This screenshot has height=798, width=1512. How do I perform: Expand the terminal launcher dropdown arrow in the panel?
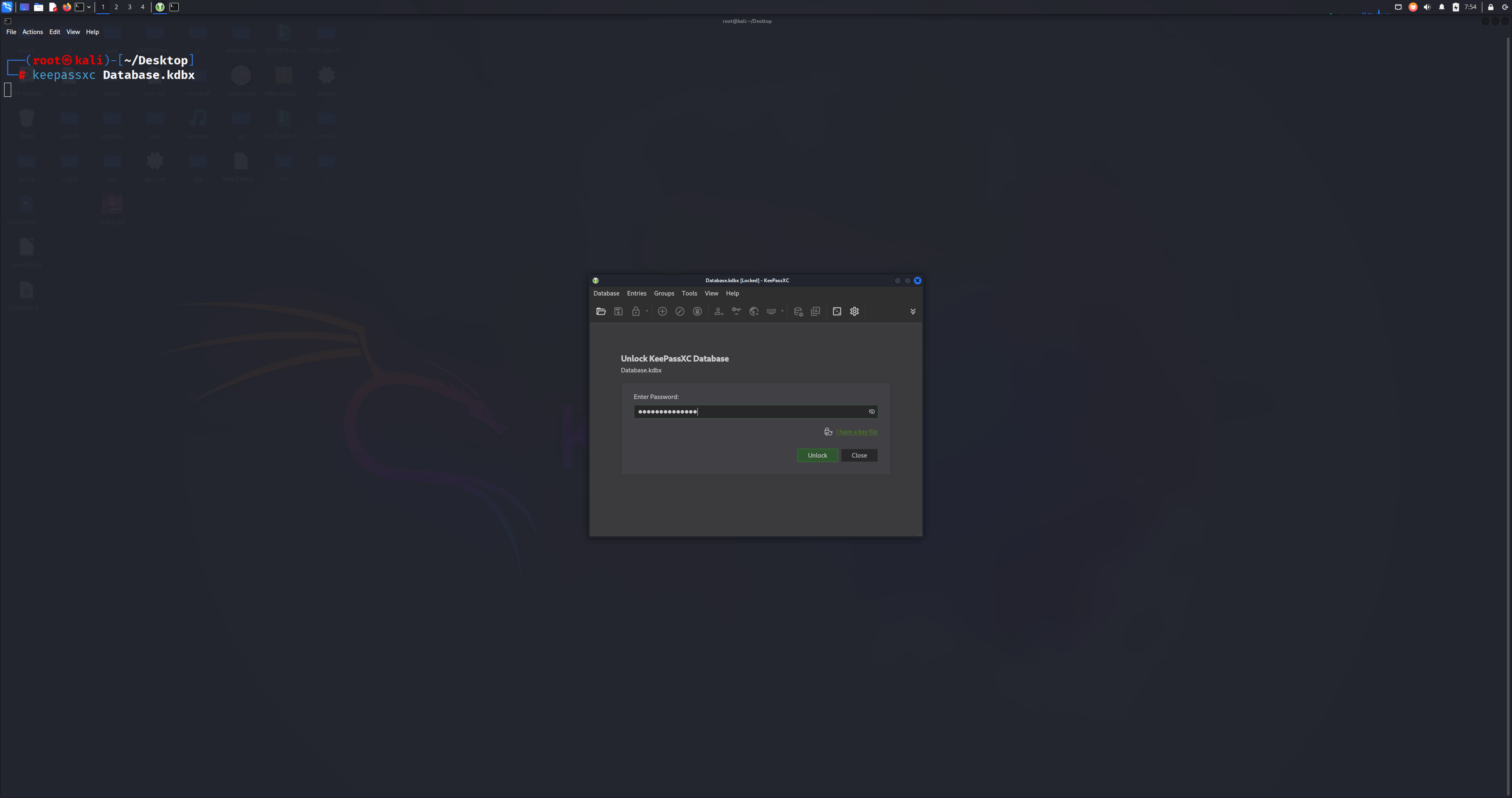89,7
